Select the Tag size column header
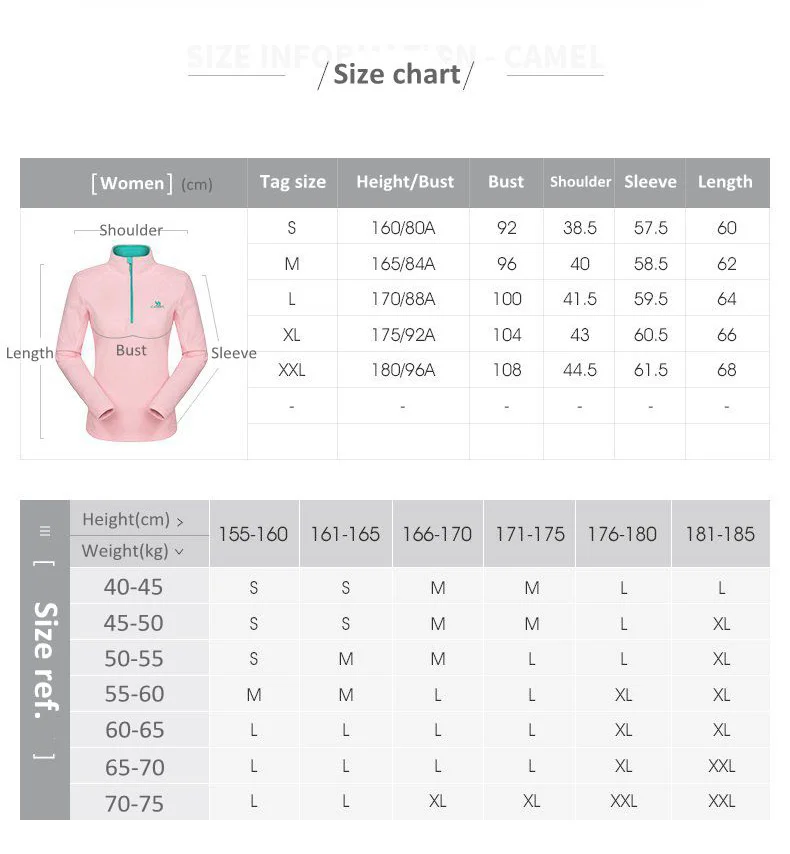This screenshot has height=854, width=790. point(293,182)
